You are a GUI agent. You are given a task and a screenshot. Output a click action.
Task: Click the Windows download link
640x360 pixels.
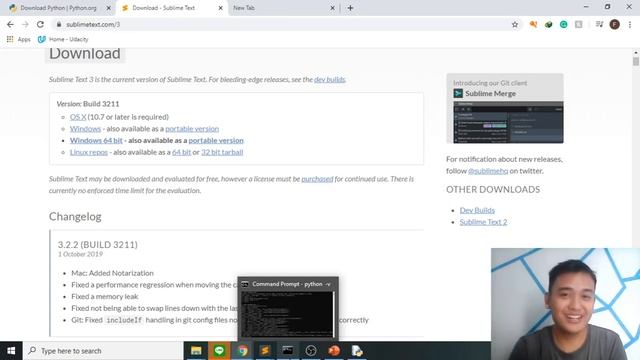click(85, 129)
